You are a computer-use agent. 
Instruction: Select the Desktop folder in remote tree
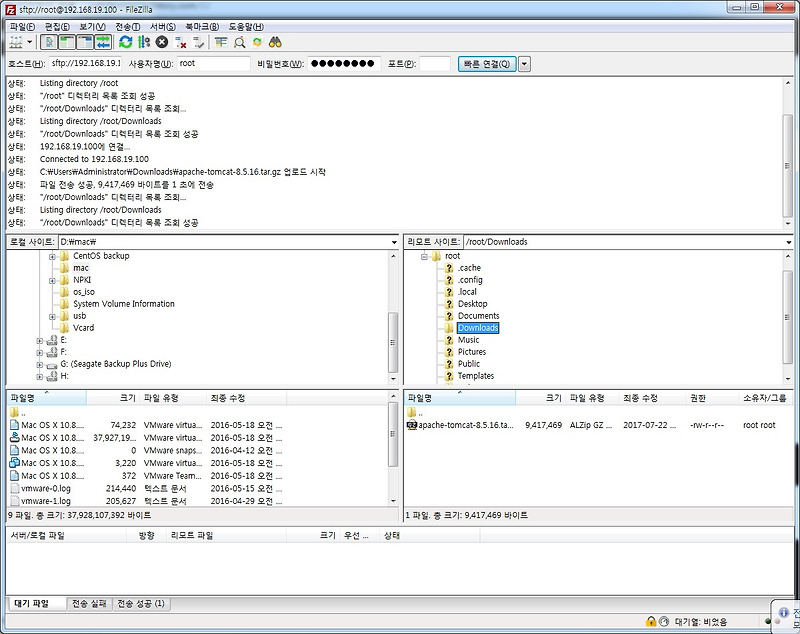tap(473, 303)
